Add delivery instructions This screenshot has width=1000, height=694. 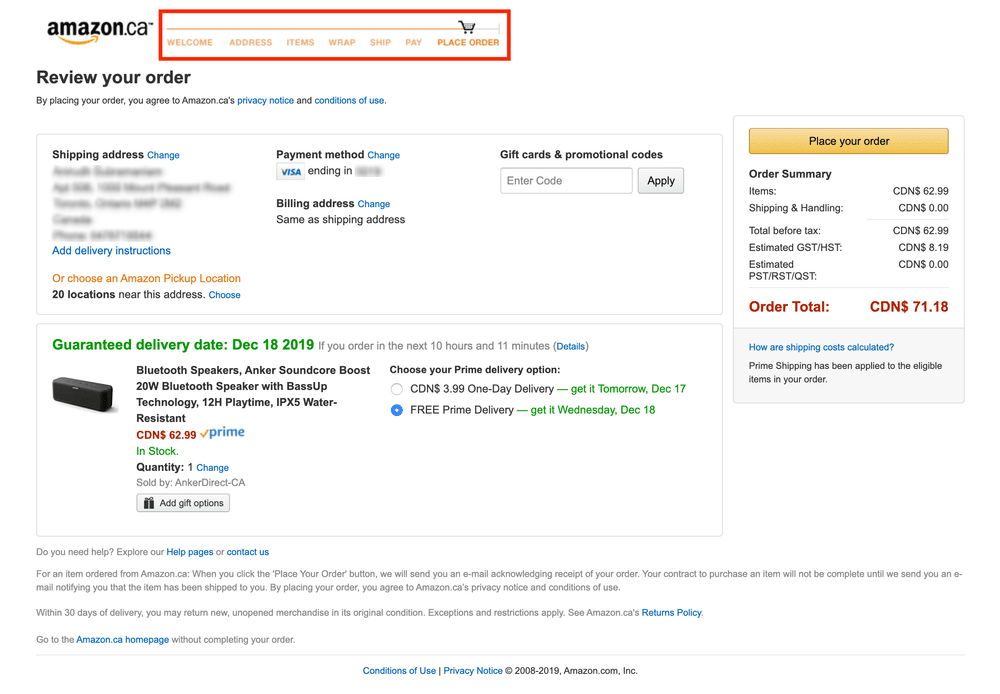pyautogui.click(x=111, y=251)
